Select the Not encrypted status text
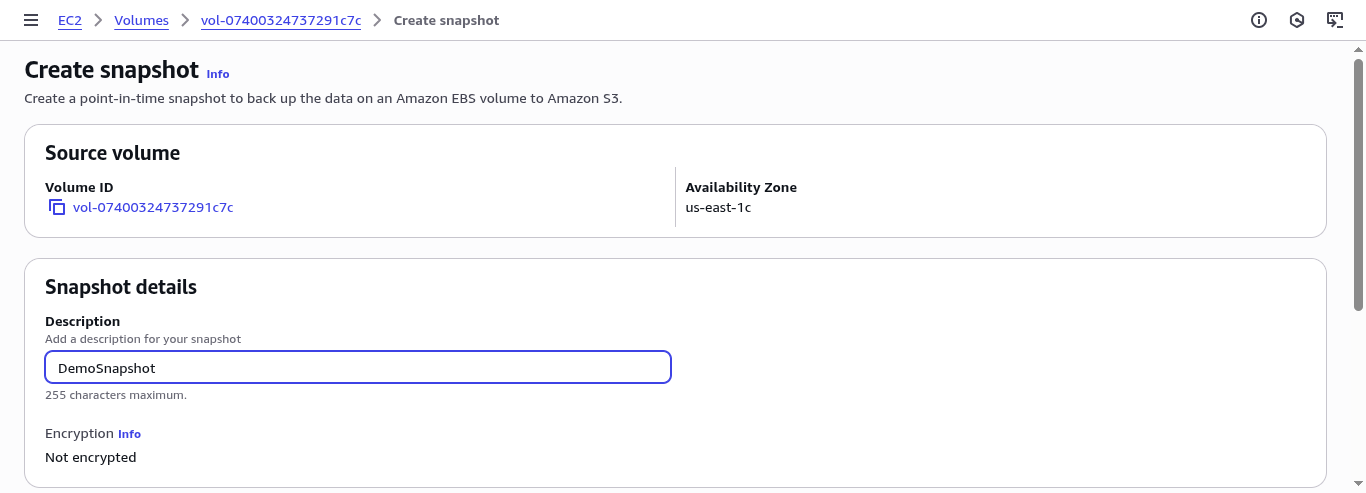The width and height of the screenshot is (1366, 493). pyautogui.click(x=91, y=457)
